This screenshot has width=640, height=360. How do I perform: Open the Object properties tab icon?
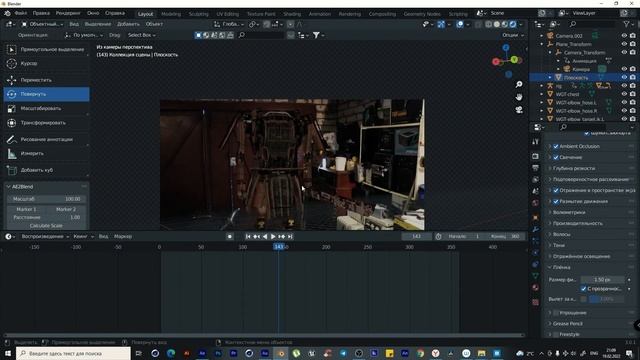coord(536,218)
